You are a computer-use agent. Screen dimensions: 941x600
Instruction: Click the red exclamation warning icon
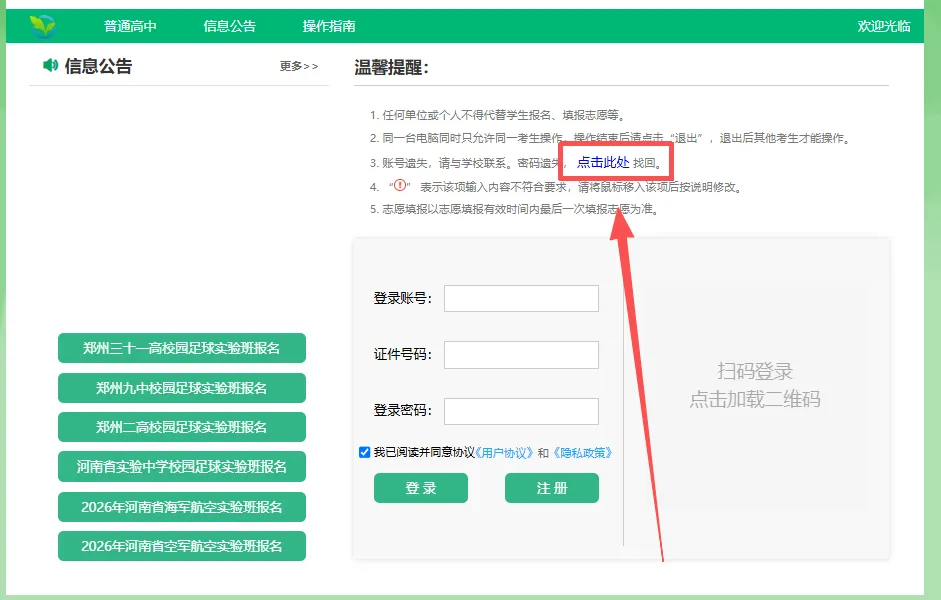pos(400,185)
